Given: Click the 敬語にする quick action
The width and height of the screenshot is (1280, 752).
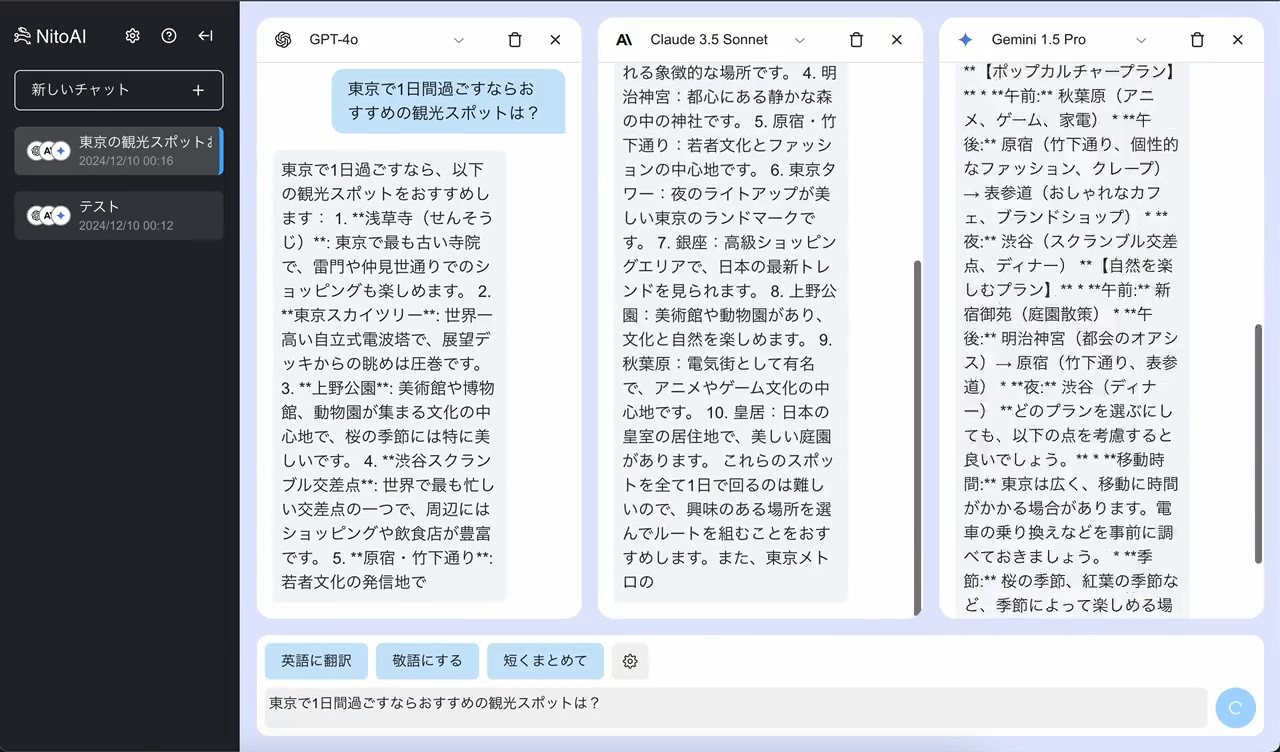Looking at the screenshot, I should click(427, 661).
